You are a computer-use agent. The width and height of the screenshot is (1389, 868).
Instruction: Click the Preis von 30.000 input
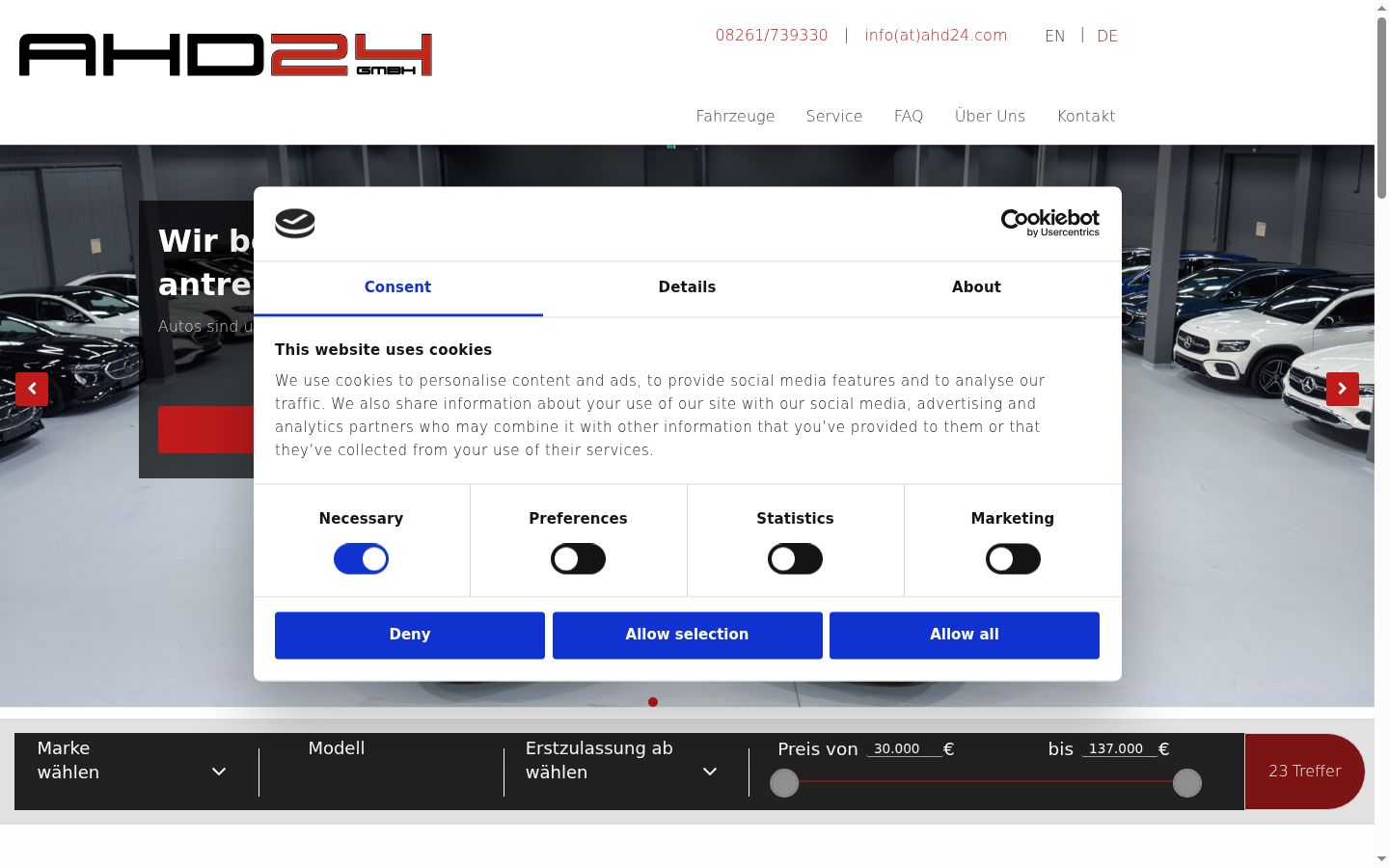[x=904, y=748]
